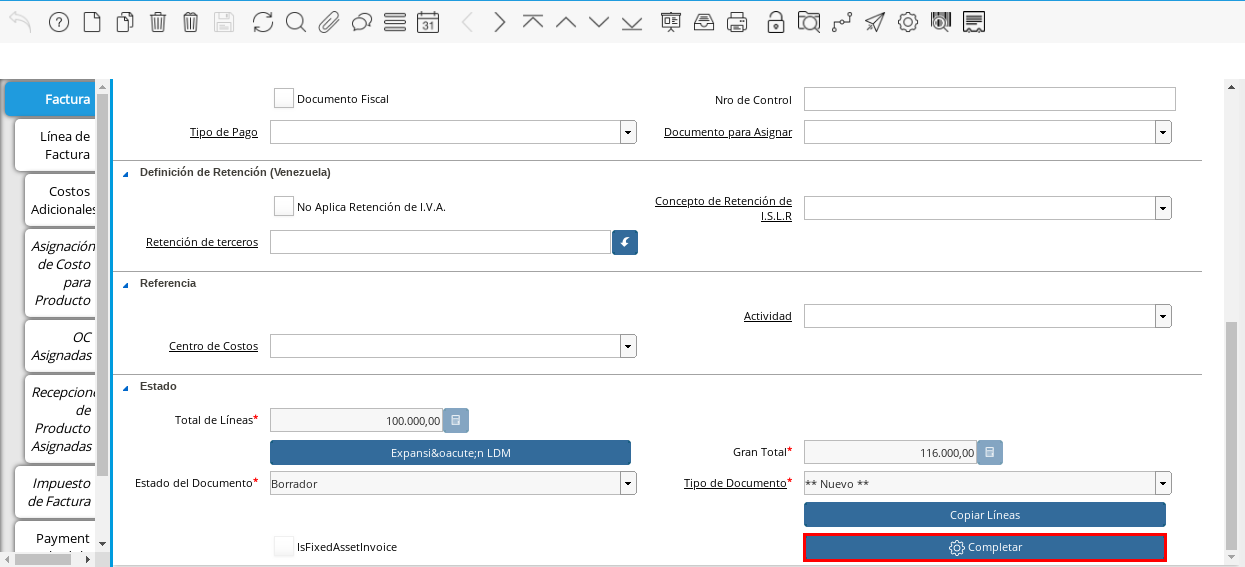Viewport: 1245px width, 567px height.
Task: Open the Impuesto de Factura tab
Action: 62,492
